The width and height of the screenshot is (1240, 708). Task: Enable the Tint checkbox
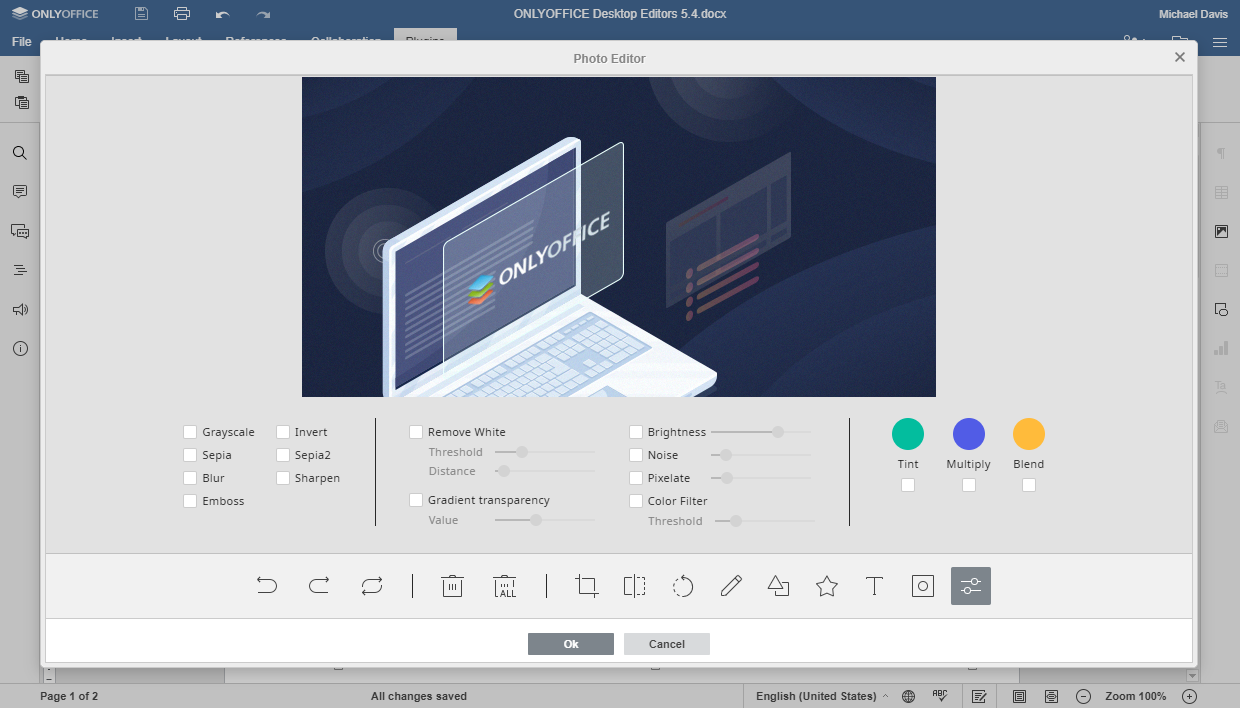click(x=908, y=485)
